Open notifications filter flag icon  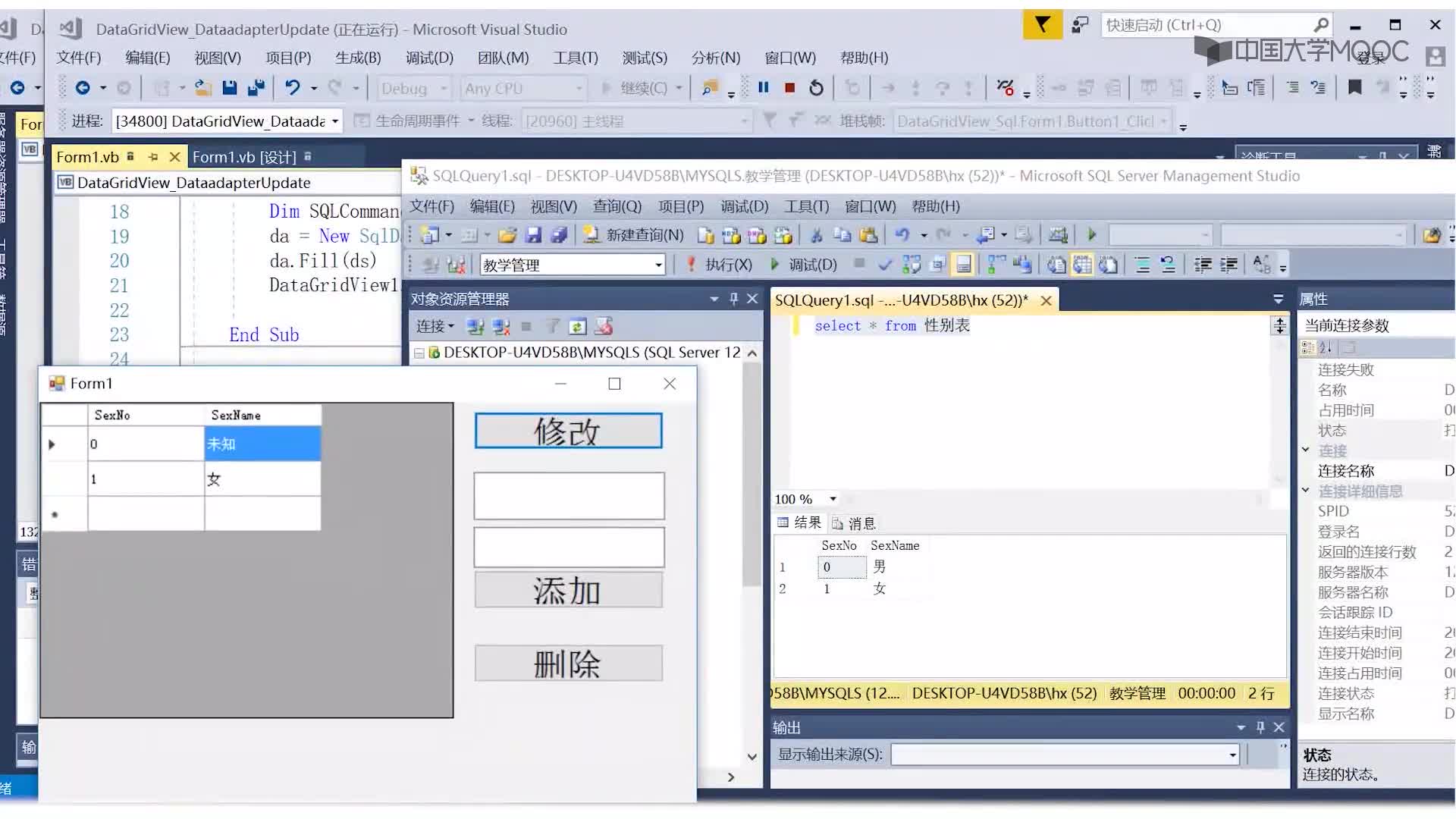[x=1043, y=25]
